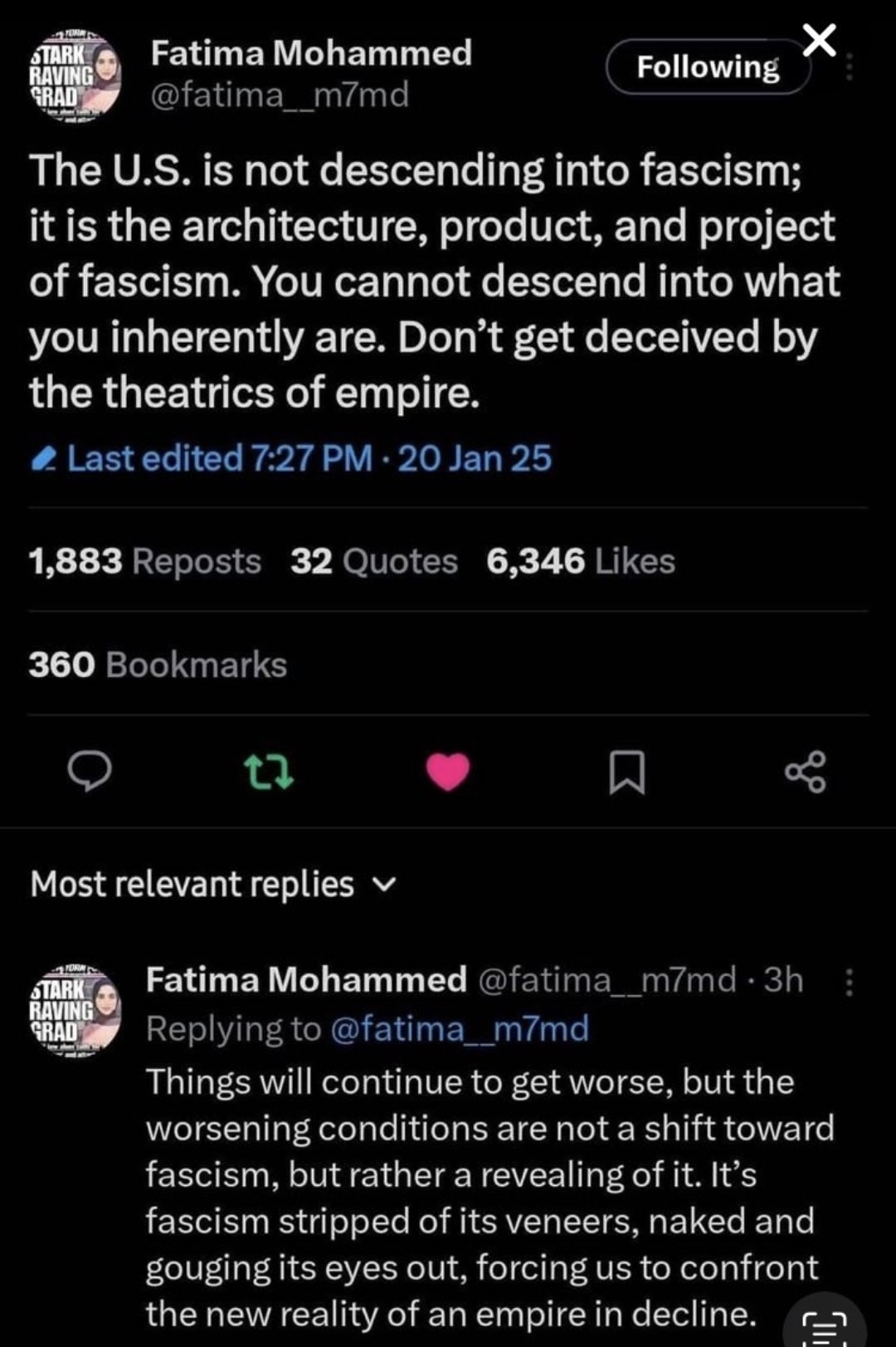Open three-dot menu on main post
The width and height of the screenshot is (896, 1347).
(x=849, y=67)
